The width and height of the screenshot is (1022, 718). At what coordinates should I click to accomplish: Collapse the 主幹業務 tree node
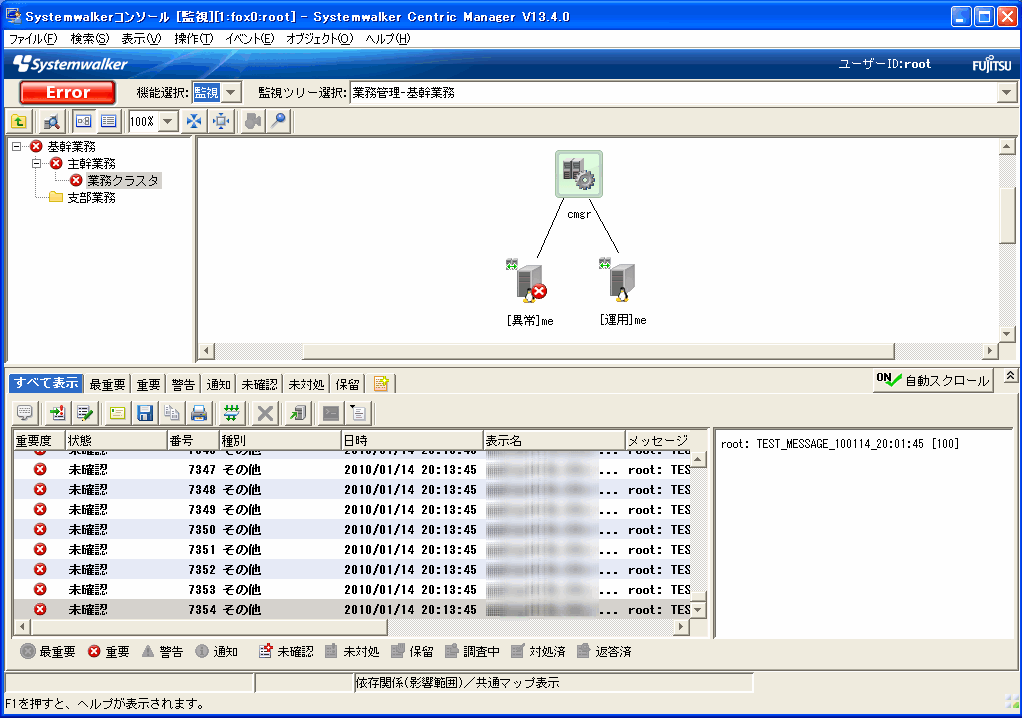[36, 164]
